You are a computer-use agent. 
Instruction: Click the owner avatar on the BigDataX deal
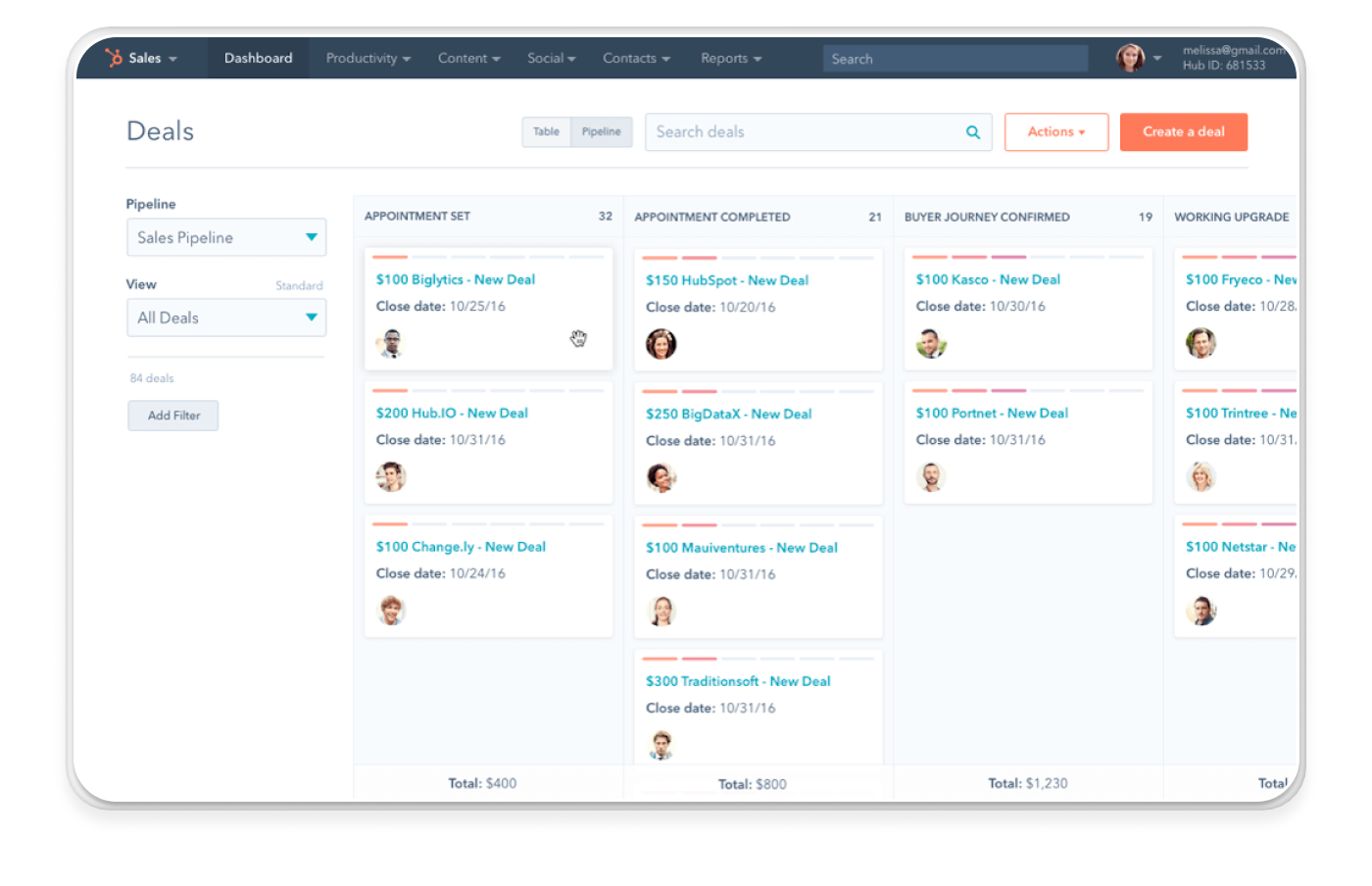click(661, 478)
